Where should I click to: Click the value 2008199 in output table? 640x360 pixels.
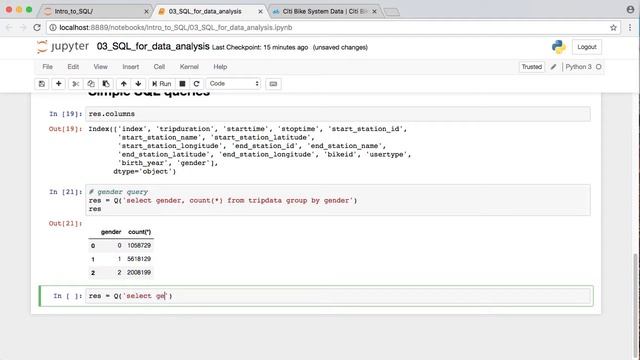click(139, 272)
